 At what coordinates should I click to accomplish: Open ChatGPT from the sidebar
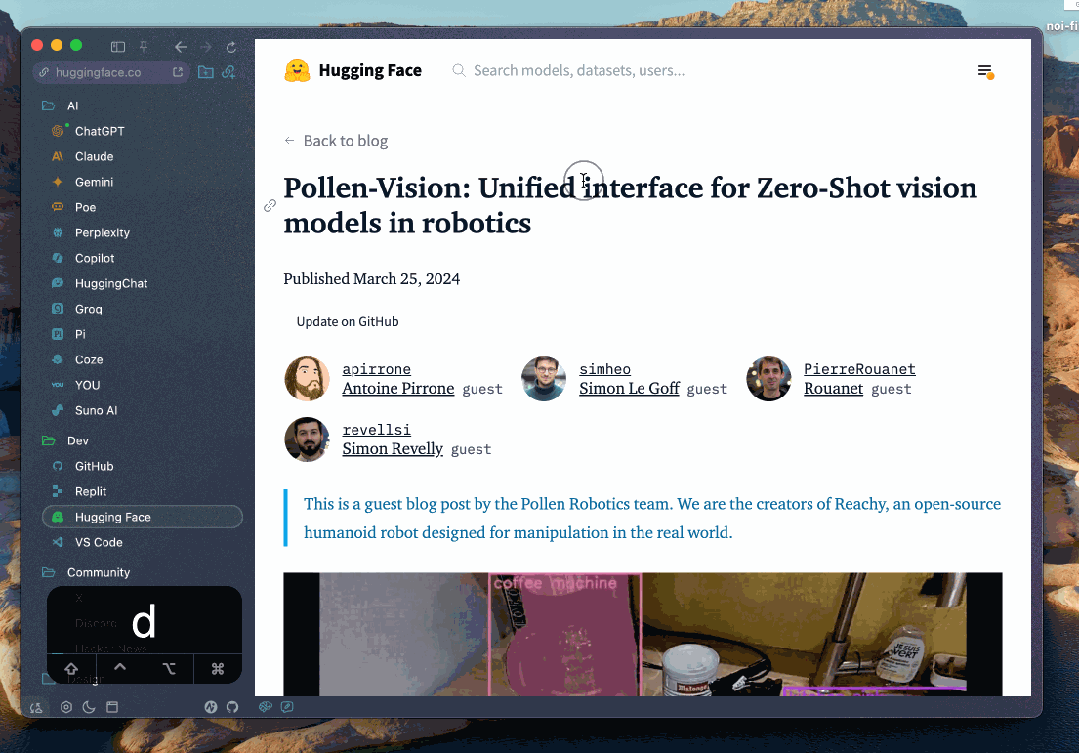(100, 131)
